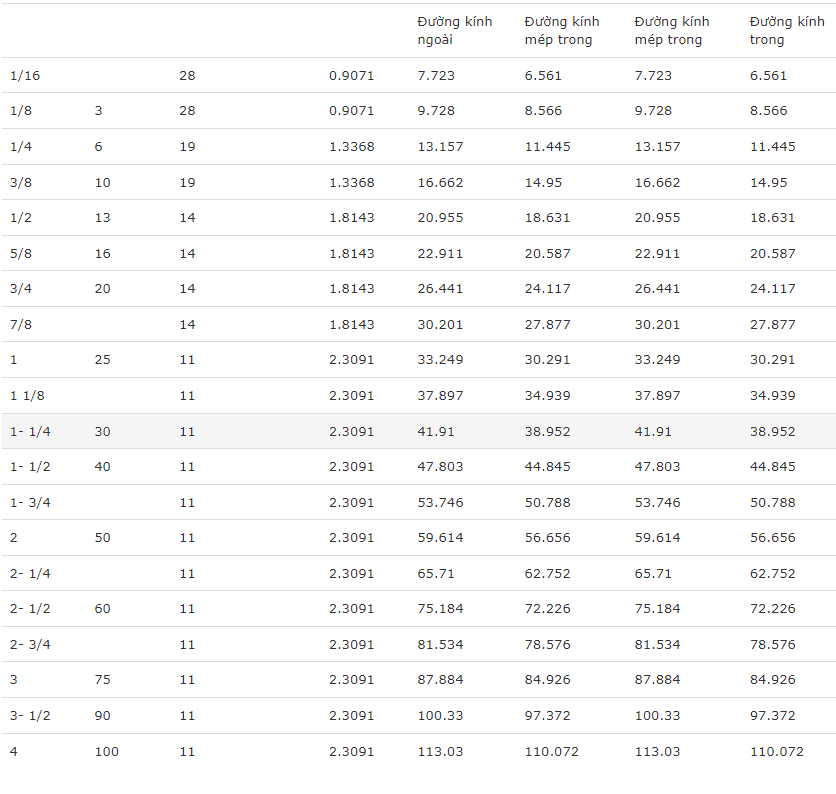Image resolution: width=836 pixels, height=794 pixels.
Task: Click the 'Đường kính trong' column header
Action: click(787, 30)
